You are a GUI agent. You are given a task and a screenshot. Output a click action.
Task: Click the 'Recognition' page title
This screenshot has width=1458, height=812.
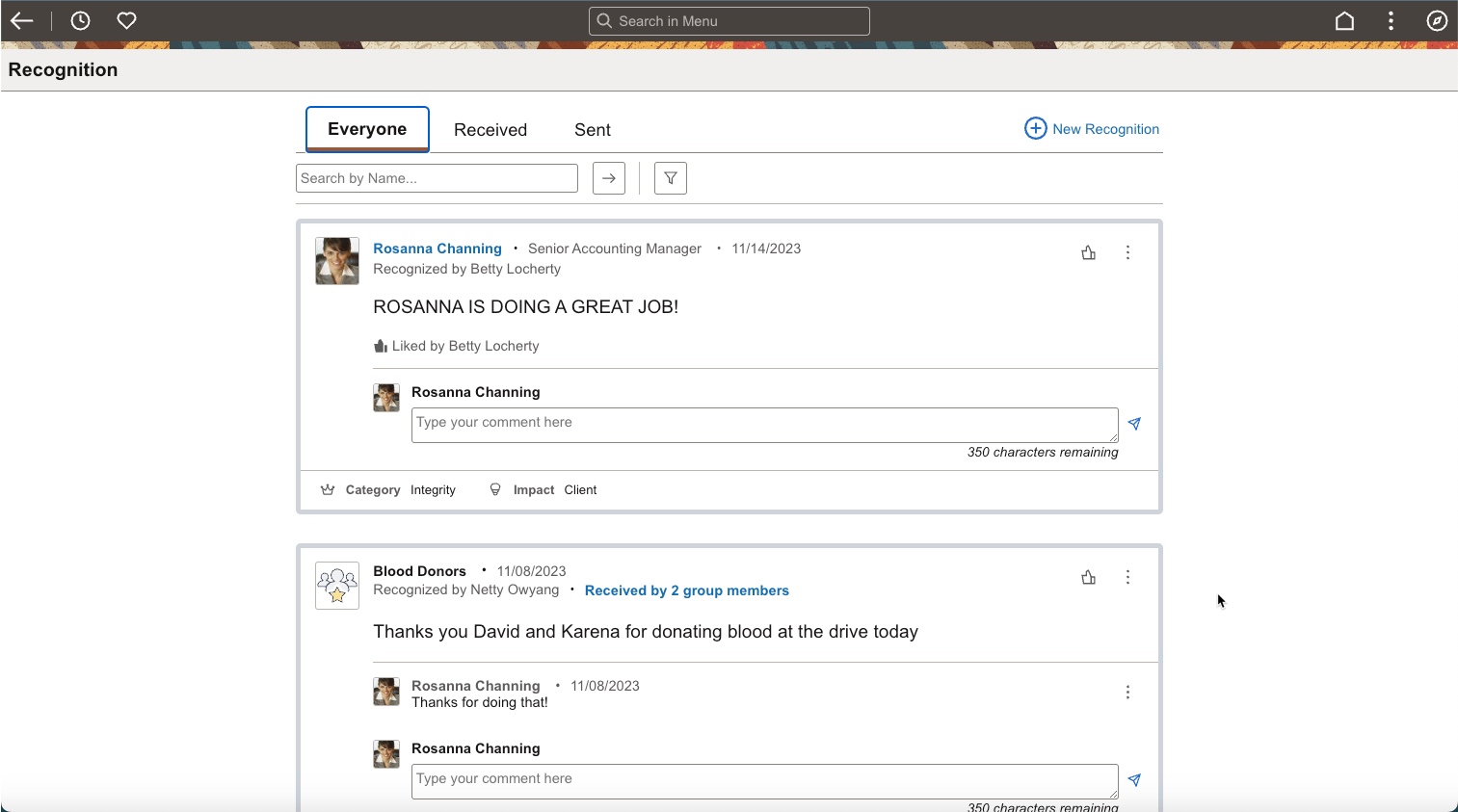click(64, 69)
